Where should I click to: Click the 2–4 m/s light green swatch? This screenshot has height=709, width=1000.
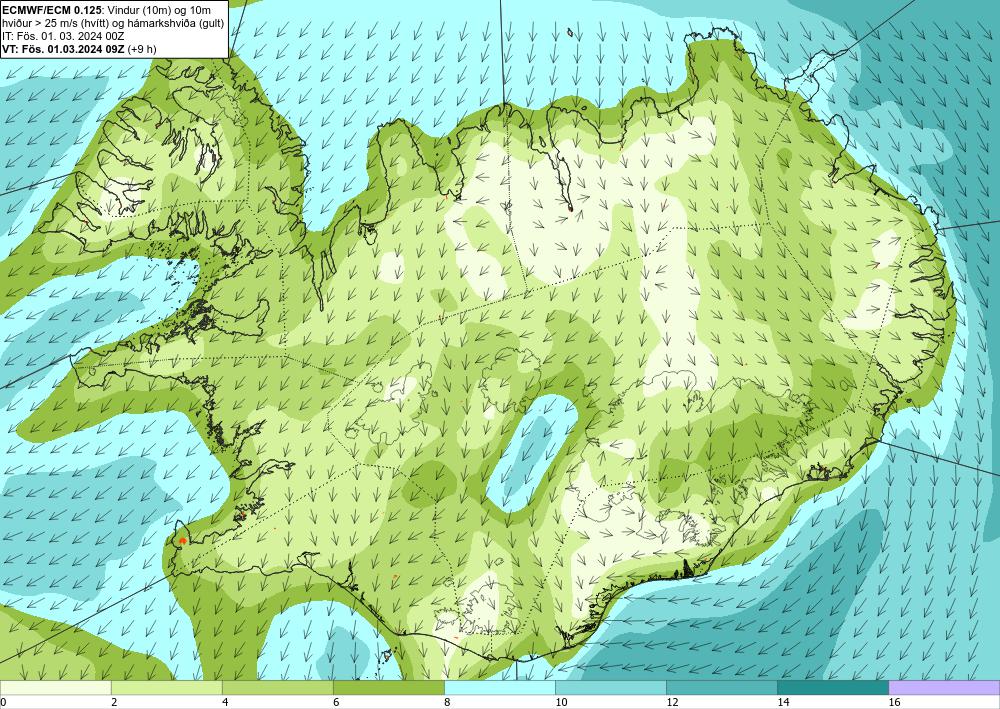[x=166, y=687]
